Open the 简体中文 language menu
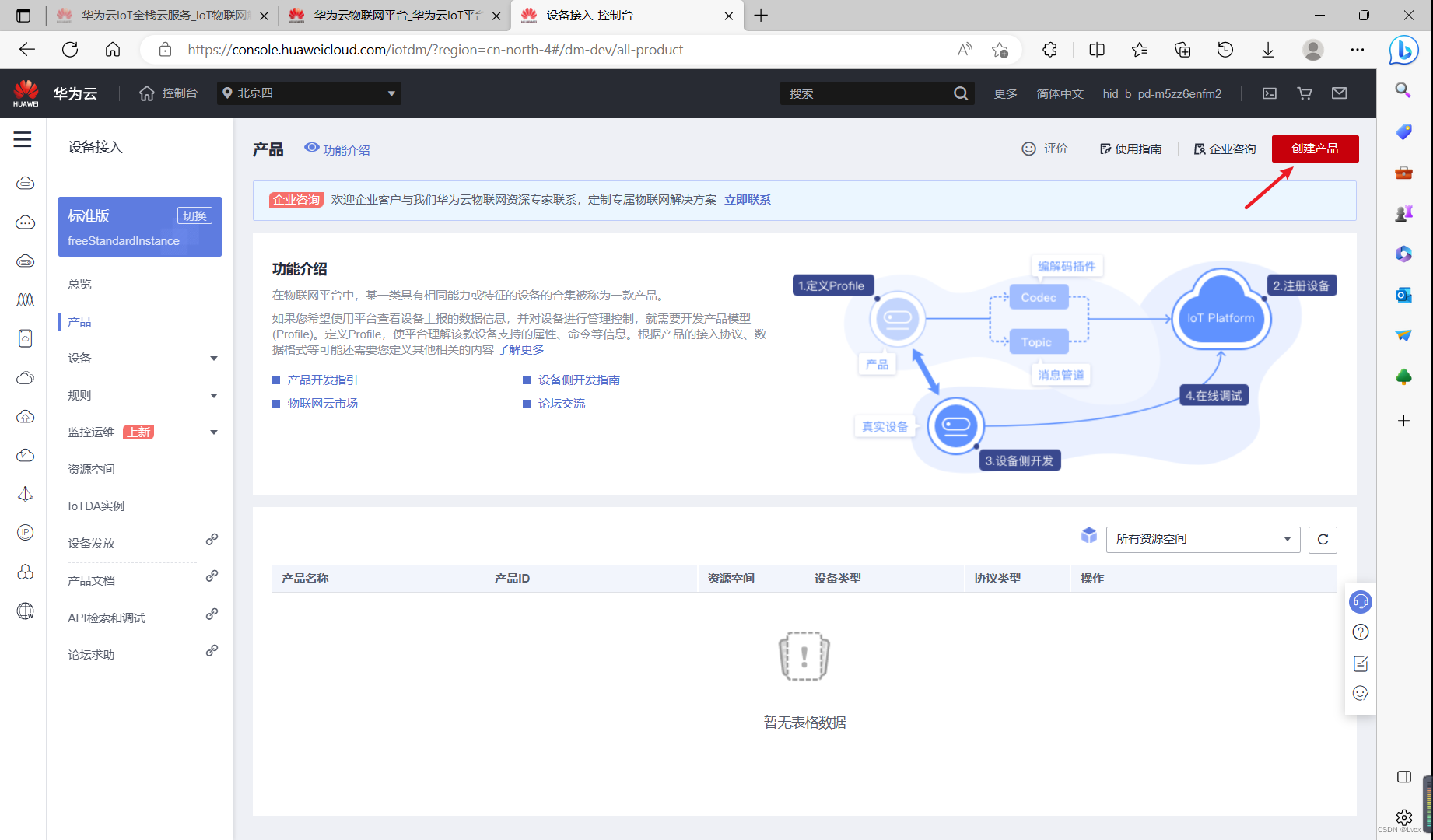Viewport: 1433px width, 840px height. click(1060, 93)
